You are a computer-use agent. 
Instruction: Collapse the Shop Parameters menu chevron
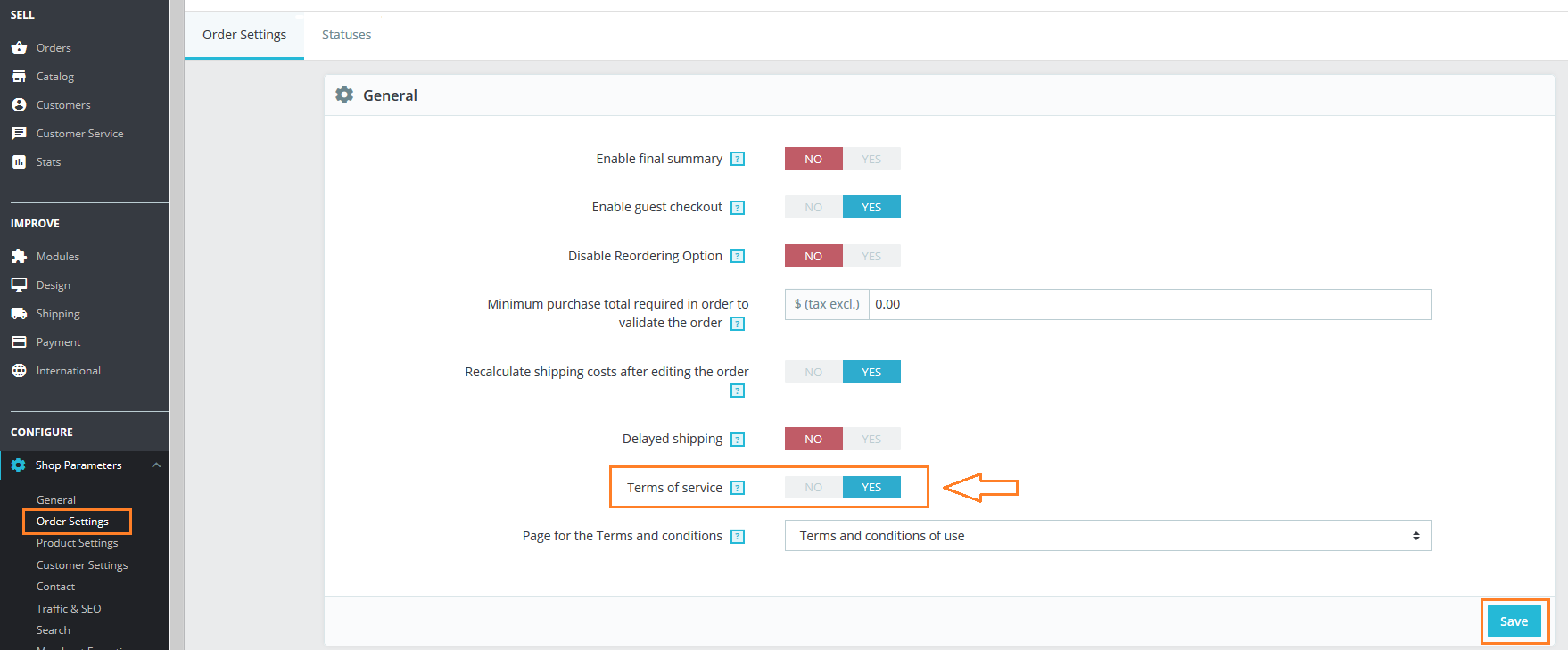[x=157, y=465]
